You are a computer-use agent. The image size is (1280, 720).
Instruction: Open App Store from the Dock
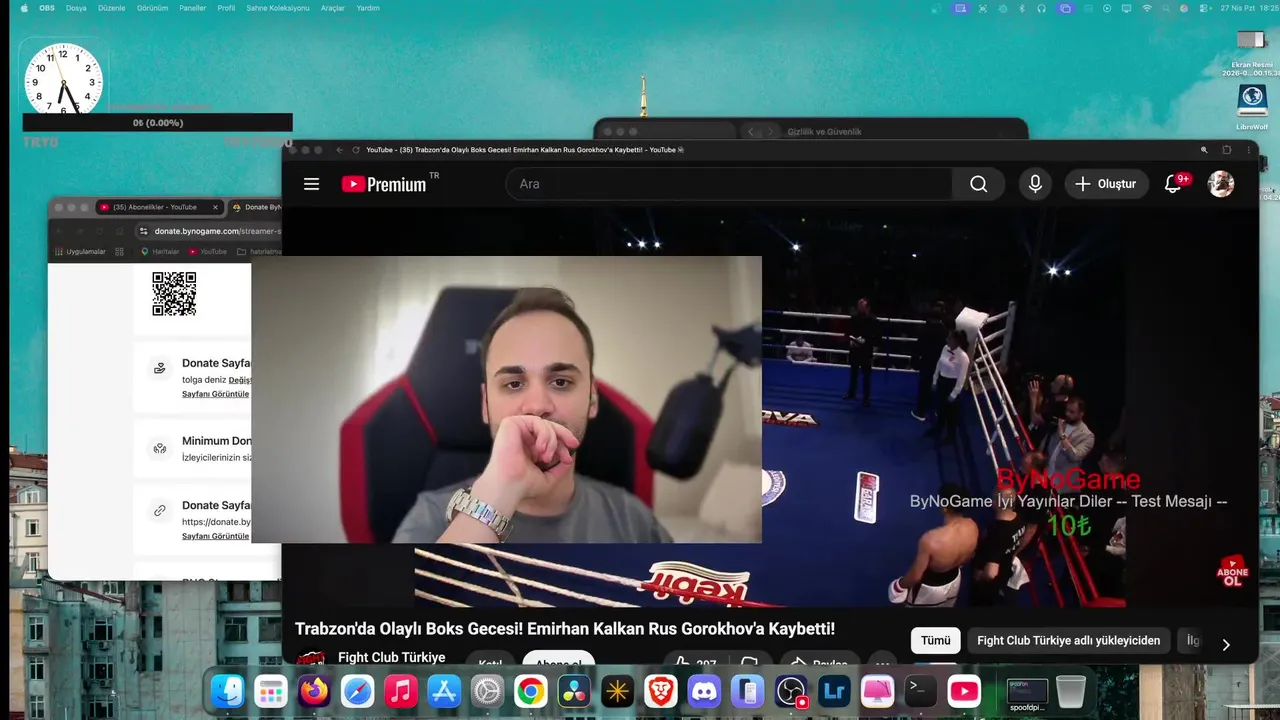(x=444, y=691)
